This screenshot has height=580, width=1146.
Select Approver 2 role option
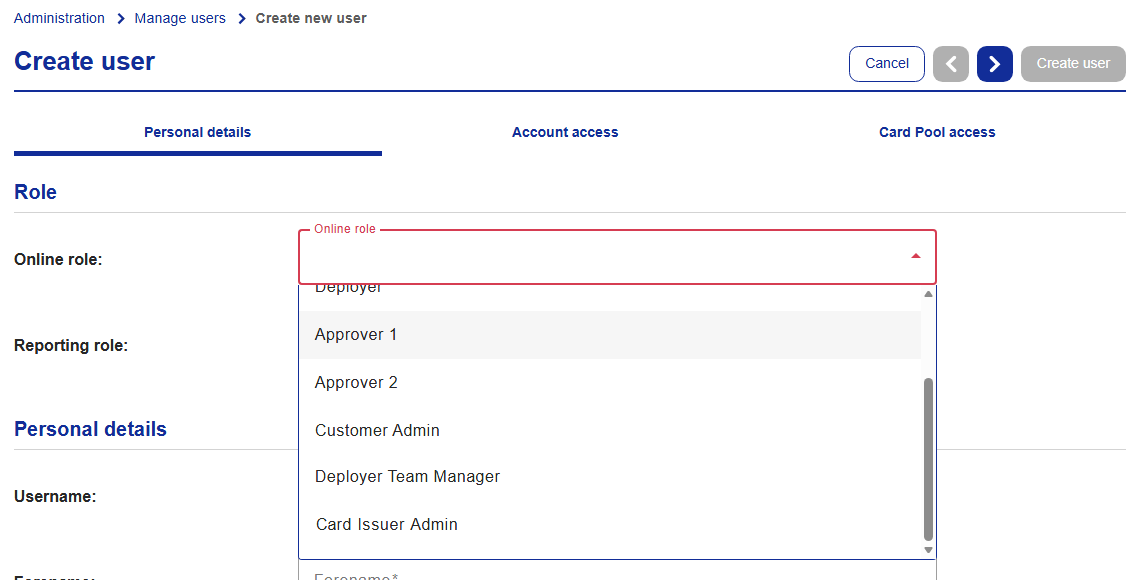[x=610, y=382]
